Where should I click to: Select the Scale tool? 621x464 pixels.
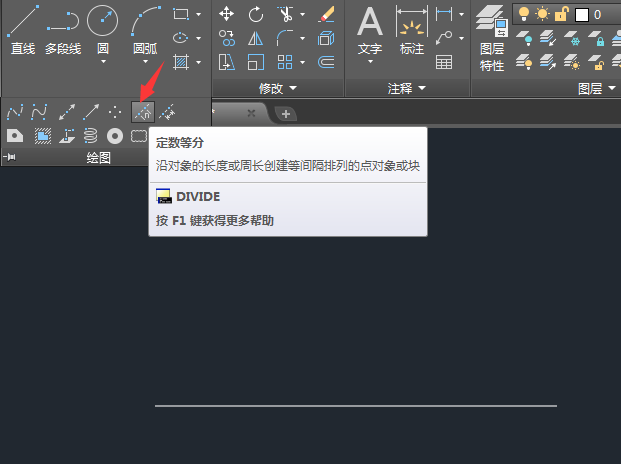click(255, 62)
